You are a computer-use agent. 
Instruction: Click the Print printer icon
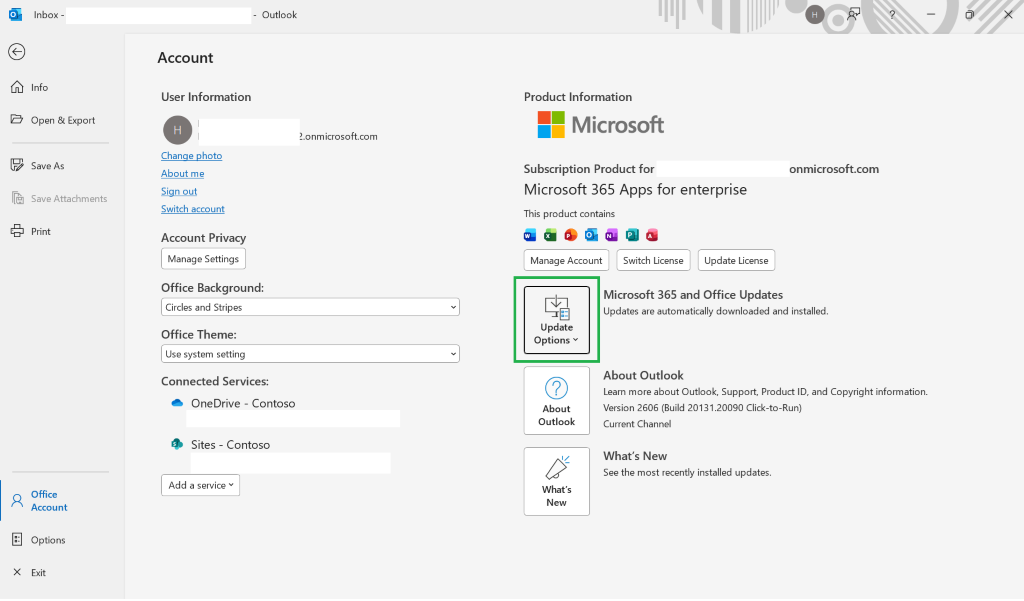17,231
